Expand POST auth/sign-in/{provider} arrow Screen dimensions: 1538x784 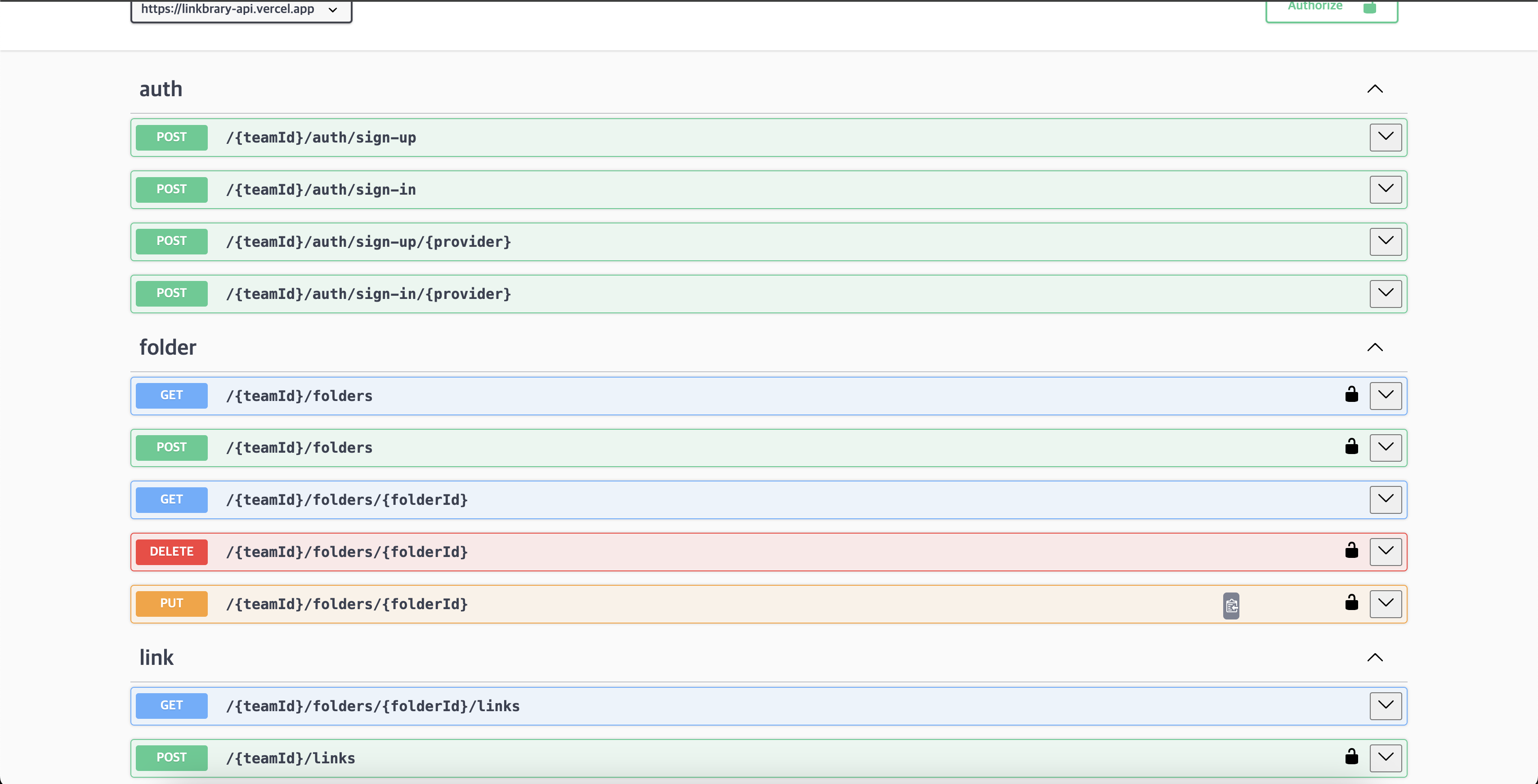click(1386, 294)
